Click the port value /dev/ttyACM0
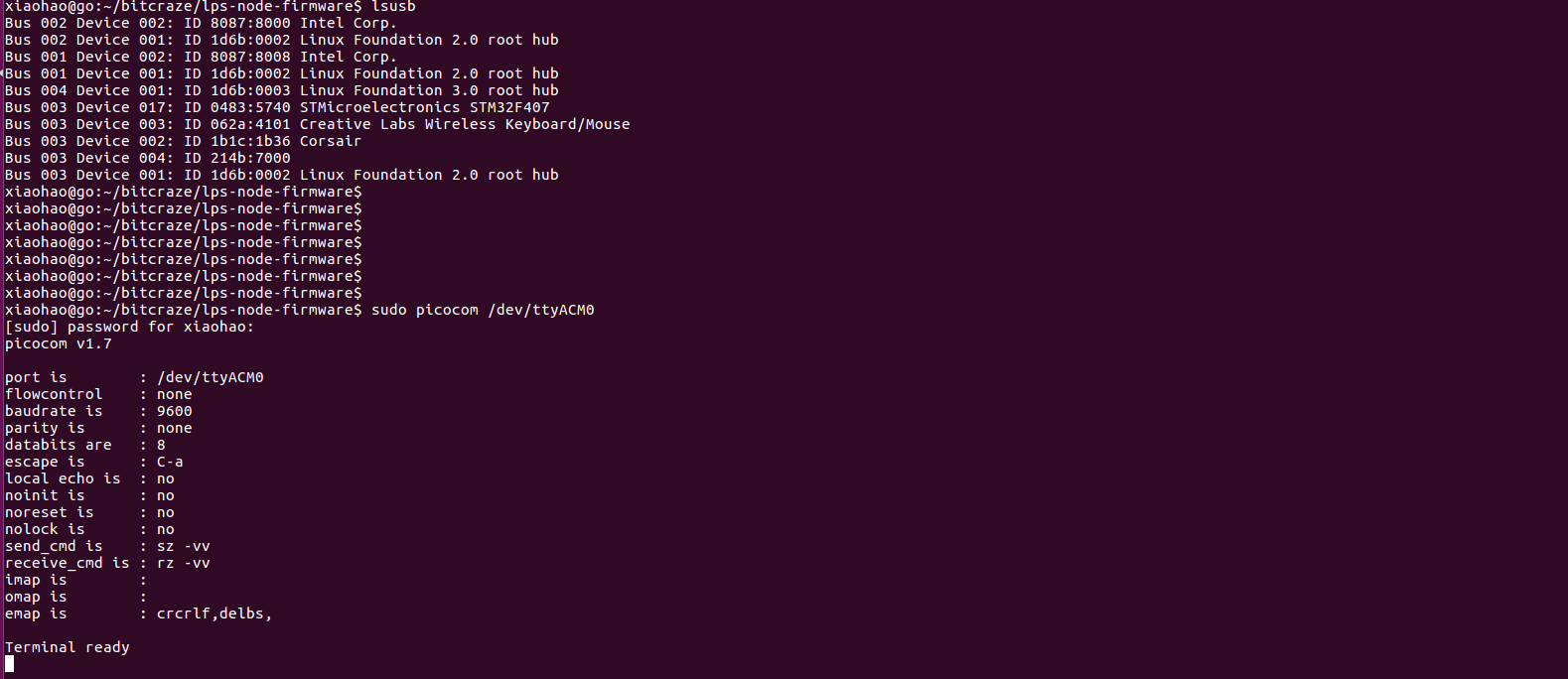The width and height of the screenshot is (1568, 679). pyautogui.click(x=210, y=377)
